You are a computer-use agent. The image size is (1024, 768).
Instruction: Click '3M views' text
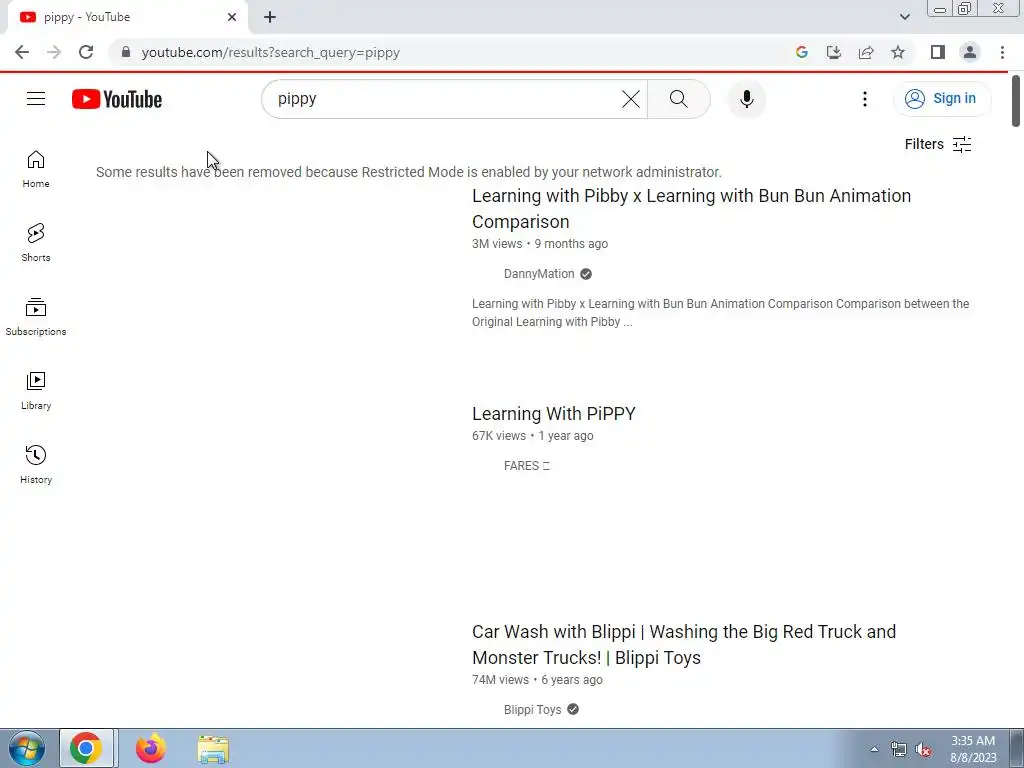[x=497, y=244]
